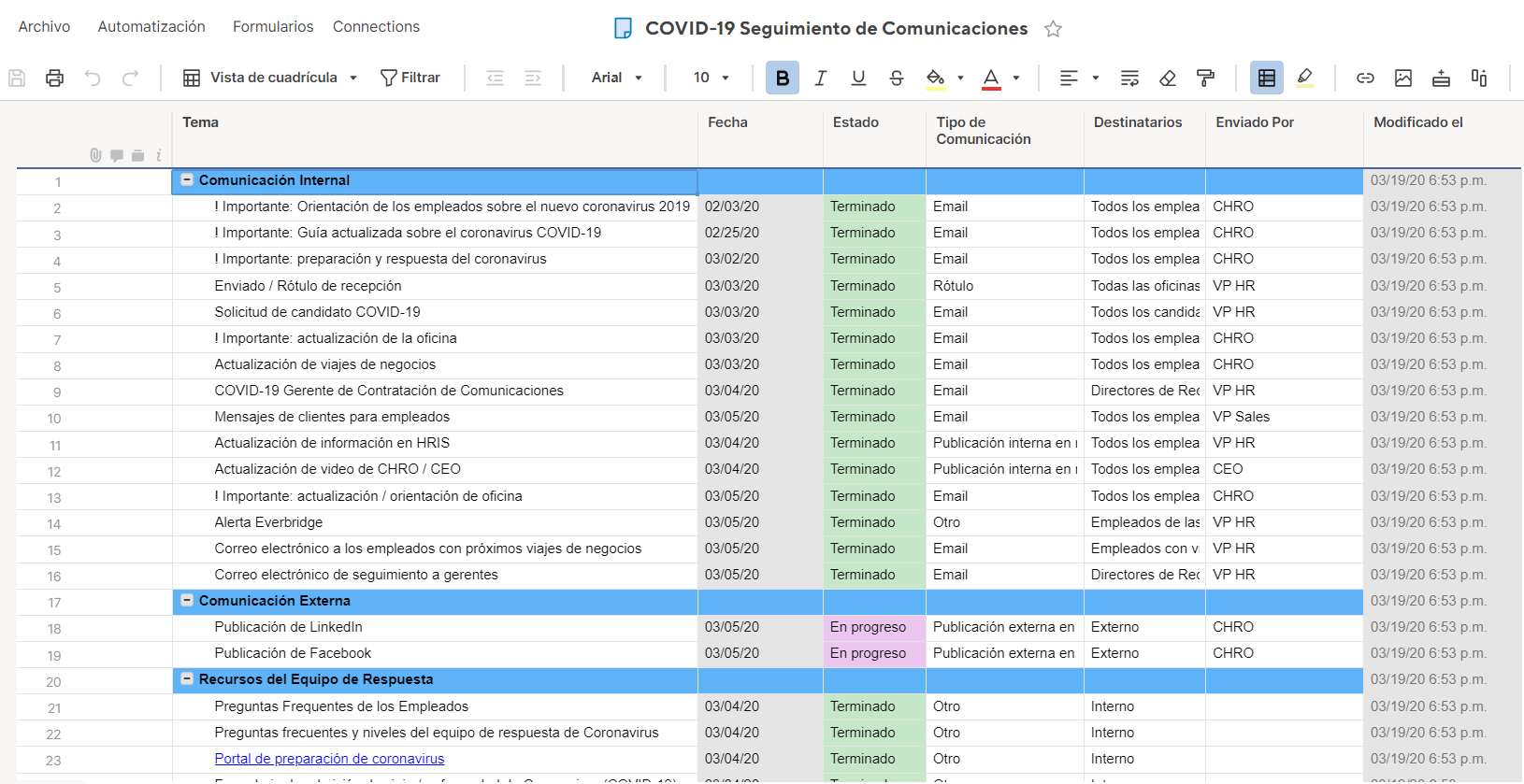This screenshot has width=1524, height=784.
Task: Click the Rótulo communication type cell
Action: click(x=1004, y=286)
